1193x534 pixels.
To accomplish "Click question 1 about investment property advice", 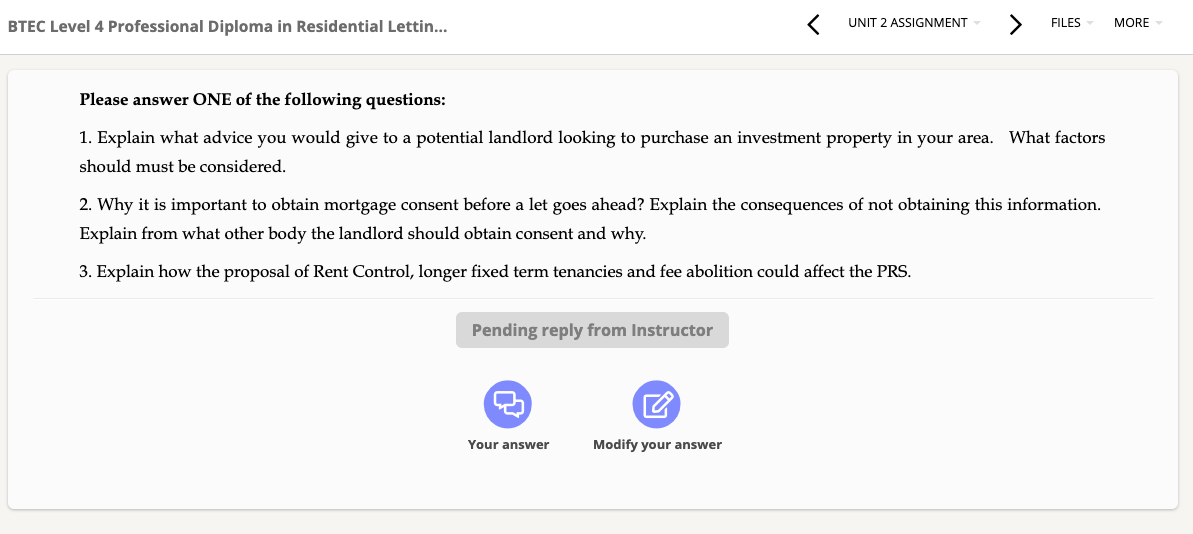I will pos(592,151).
